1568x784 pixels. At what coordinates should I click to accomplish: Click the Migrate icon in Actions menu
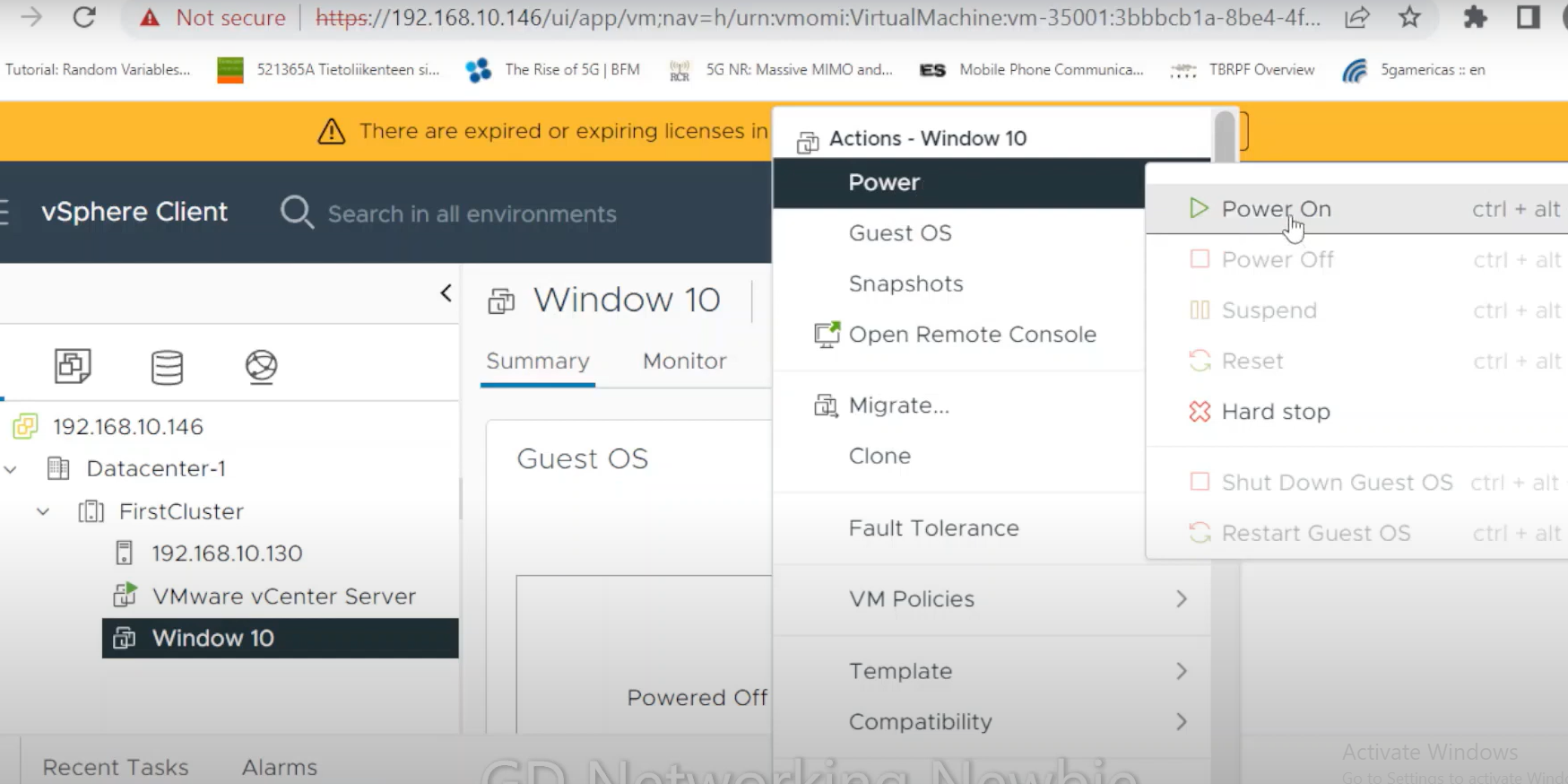(826, 405)
